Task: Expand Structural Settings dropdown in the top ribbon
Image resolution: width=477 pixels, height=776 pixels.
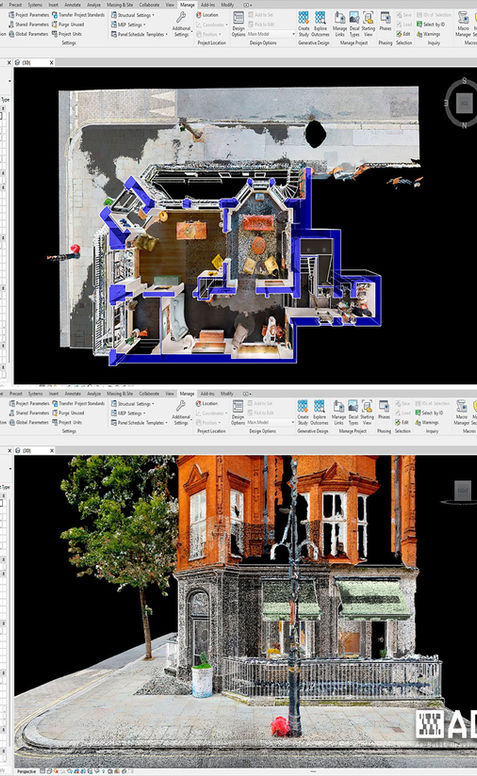Action: (133, 15)
